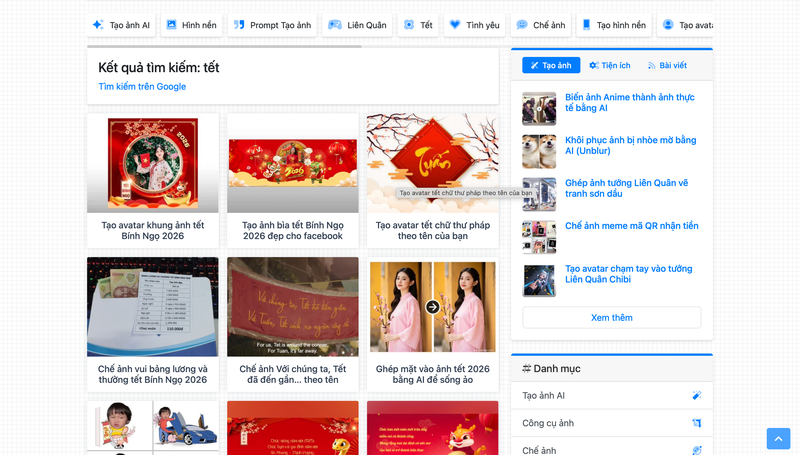Click the phone icon beside Tạo hình nền
Viewport: 800px width, 455px height.
click(586, 24)
